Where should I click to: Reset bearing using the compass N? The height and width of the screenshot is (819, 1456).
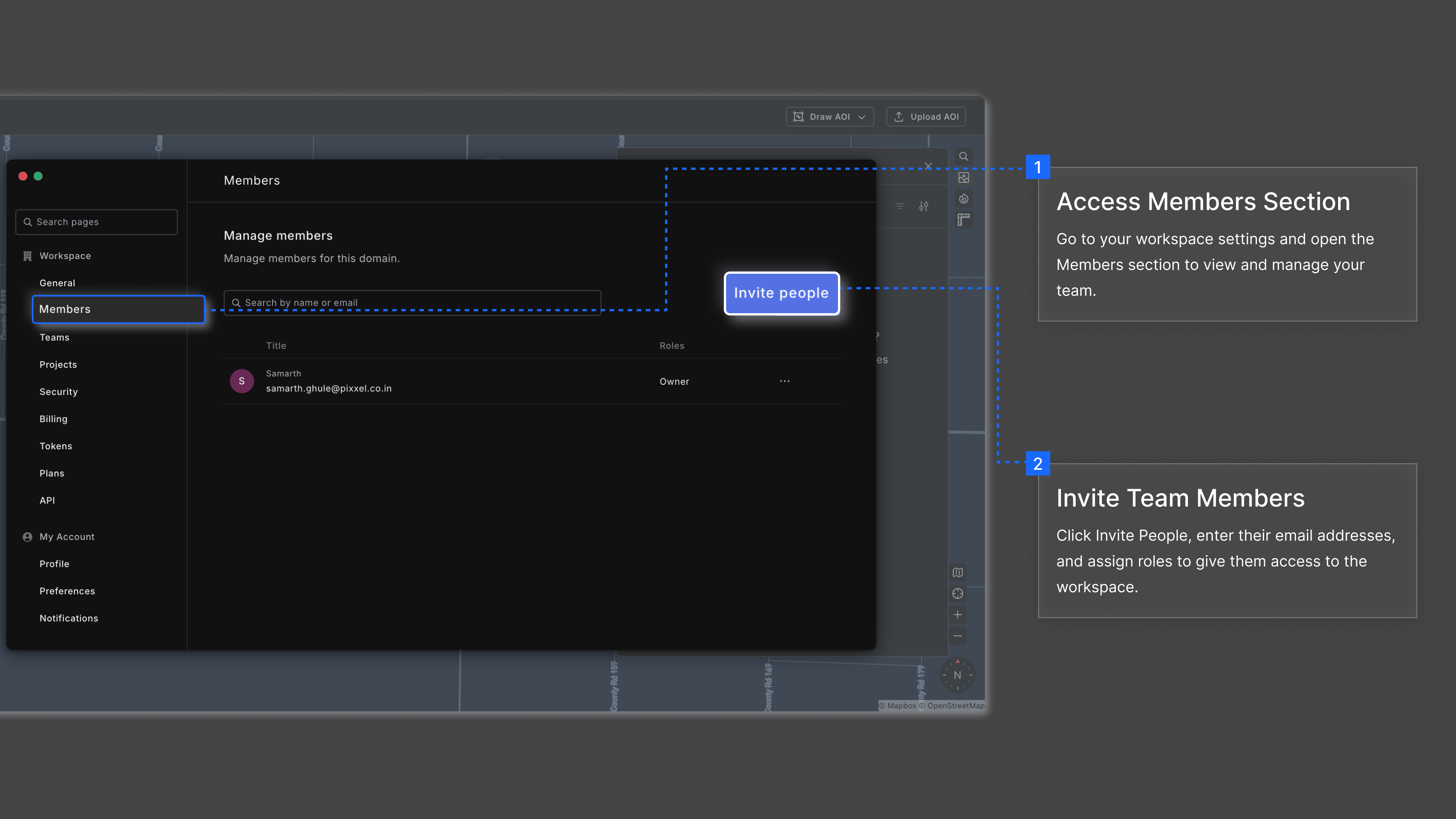pos(957,675)
